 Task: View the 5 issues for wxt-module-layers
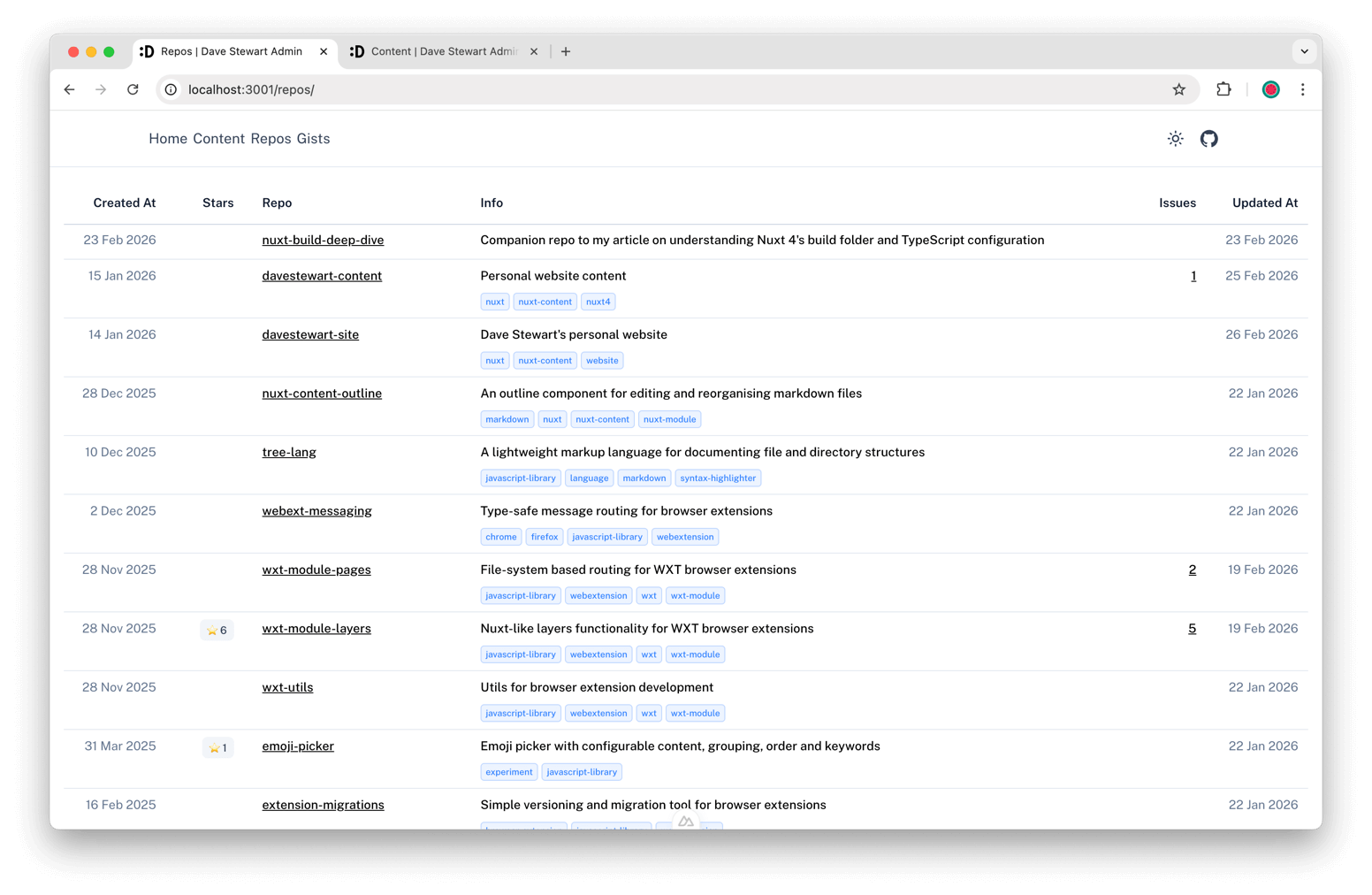[1192, 629]
